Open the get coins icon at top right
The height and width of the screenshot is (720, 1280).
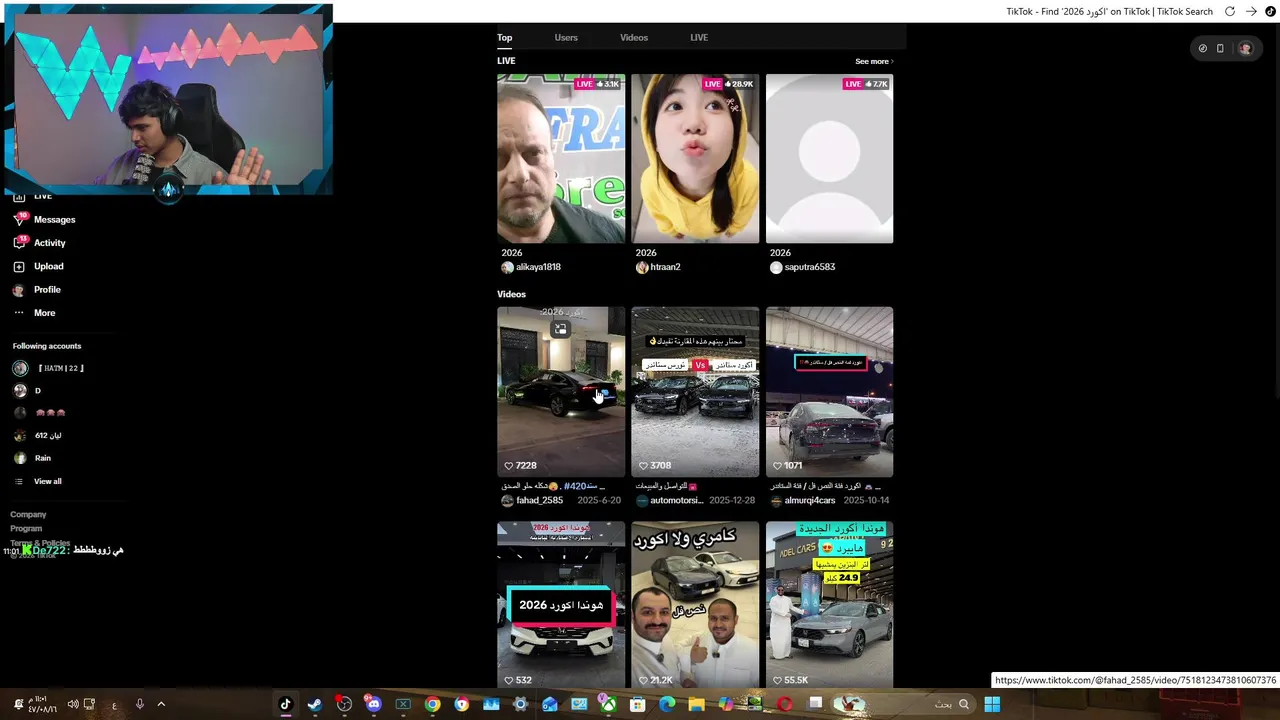1202,48
